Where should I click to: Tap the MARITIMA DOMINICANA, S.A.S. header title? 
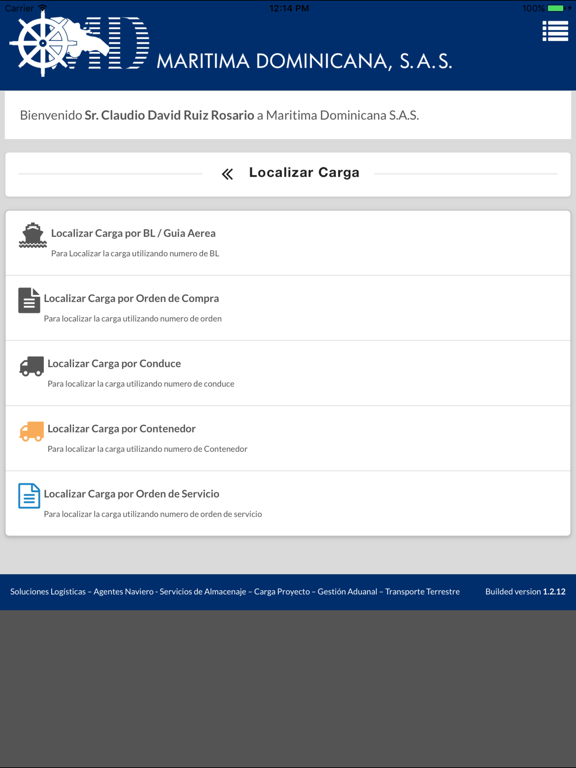point(304,61)
